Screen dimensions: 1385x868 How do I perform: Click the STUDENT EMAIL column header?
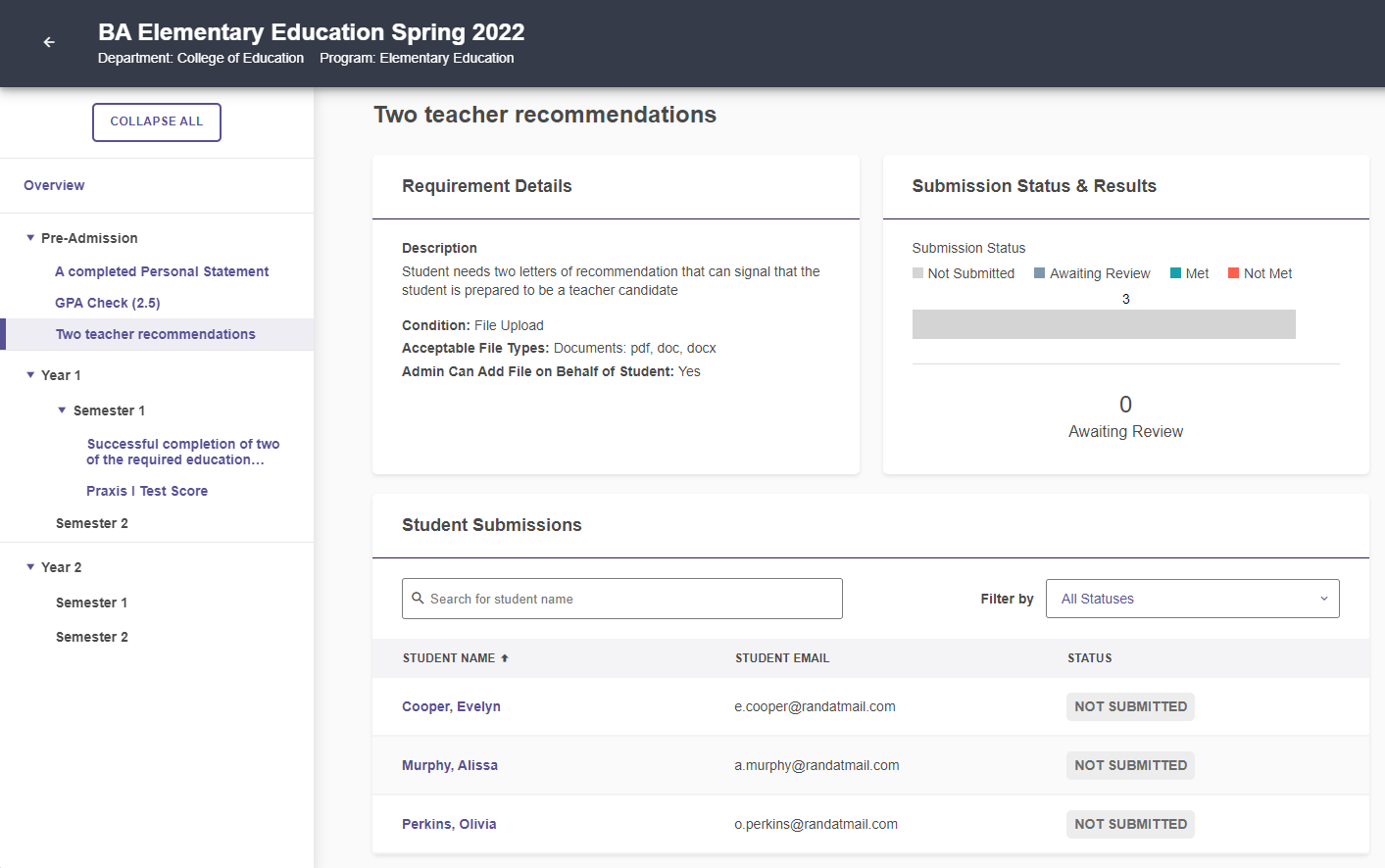coord(782,658)
